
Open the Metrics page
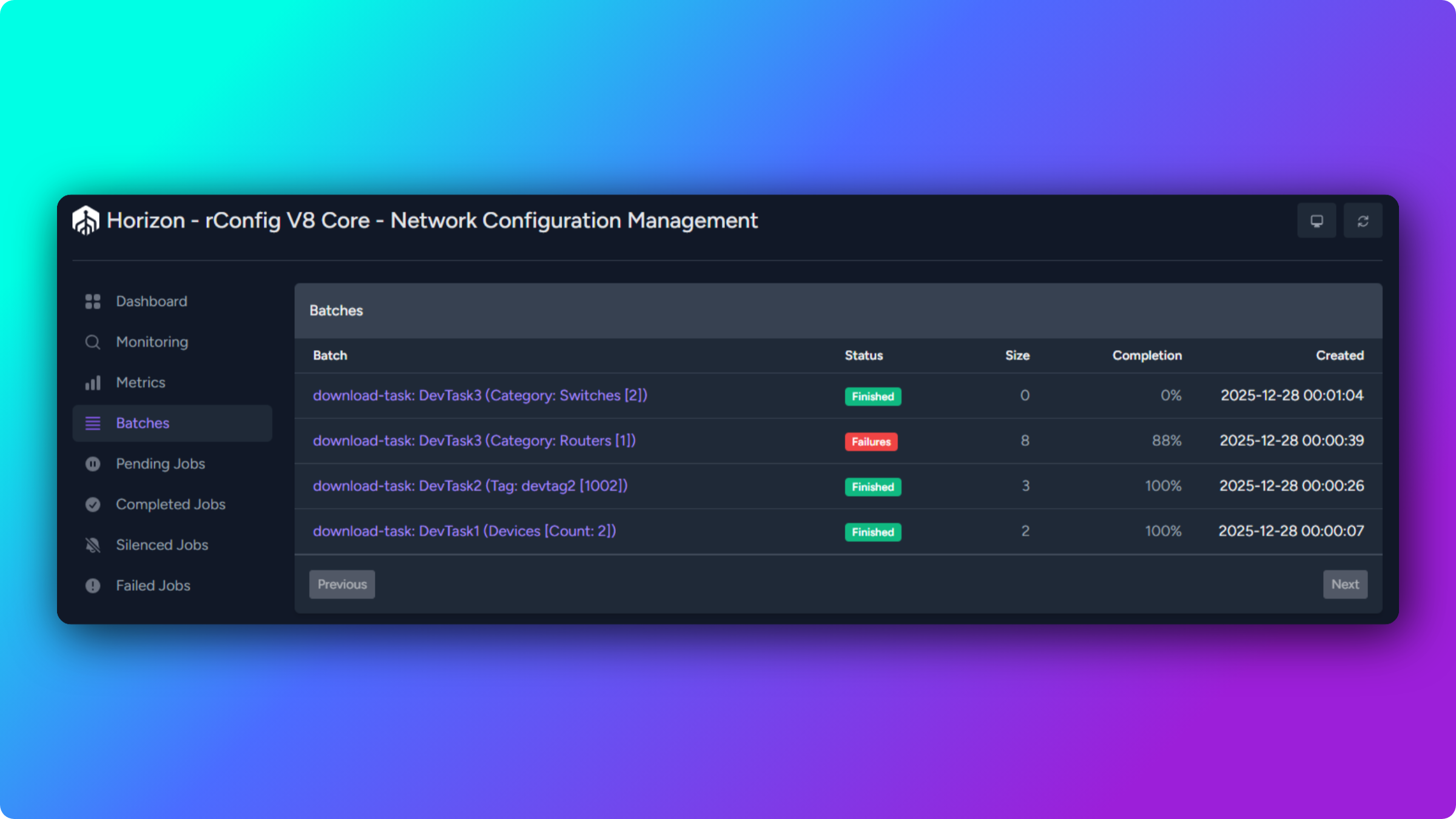[x=172, y=383]
